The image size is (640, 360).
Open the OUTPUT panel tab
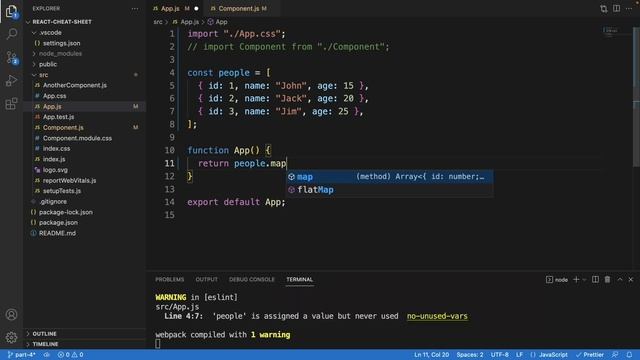(x=207, y=280)
